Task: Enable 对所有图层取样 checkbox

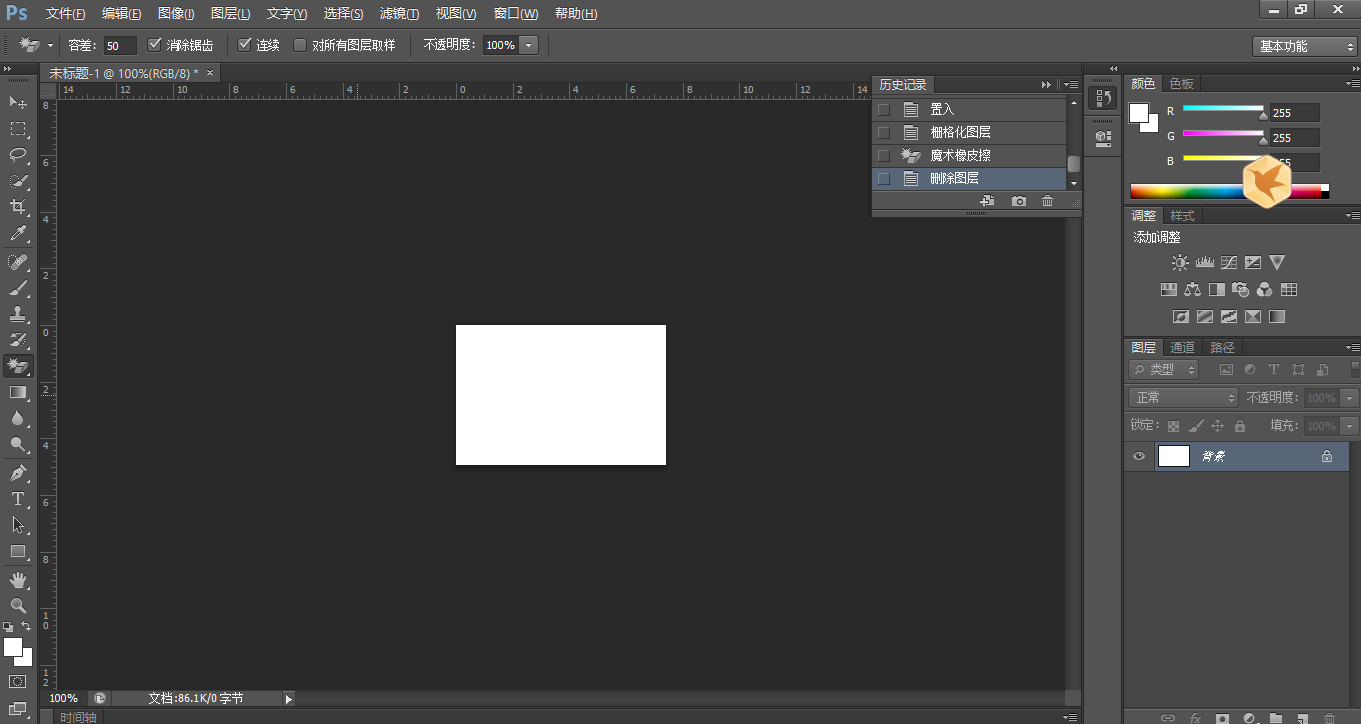Action: [300, 45]
